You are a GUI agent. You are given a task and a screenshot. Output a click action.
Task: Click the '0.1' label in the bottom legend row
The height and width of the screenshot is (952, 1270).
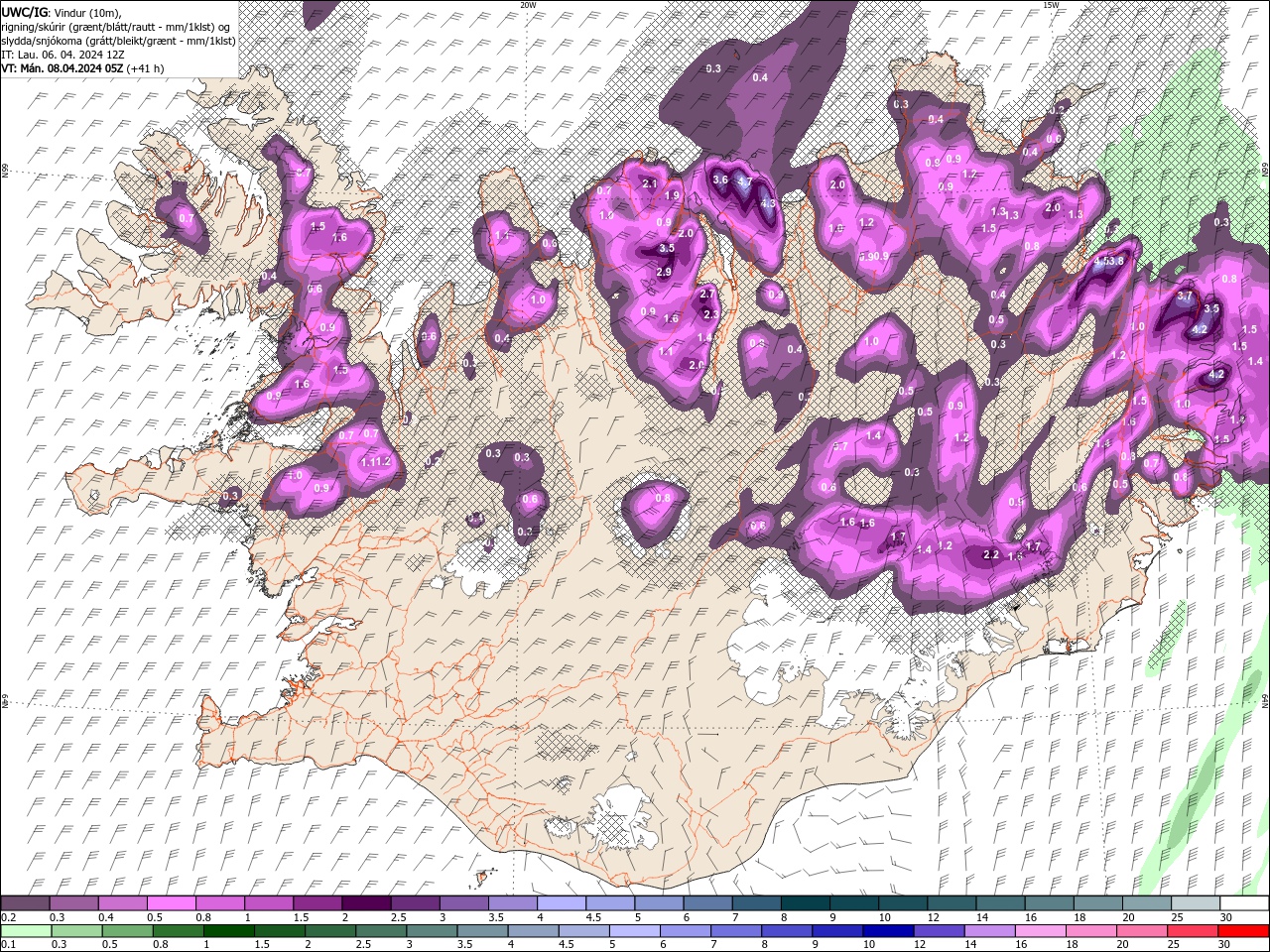tap(7, 945)
